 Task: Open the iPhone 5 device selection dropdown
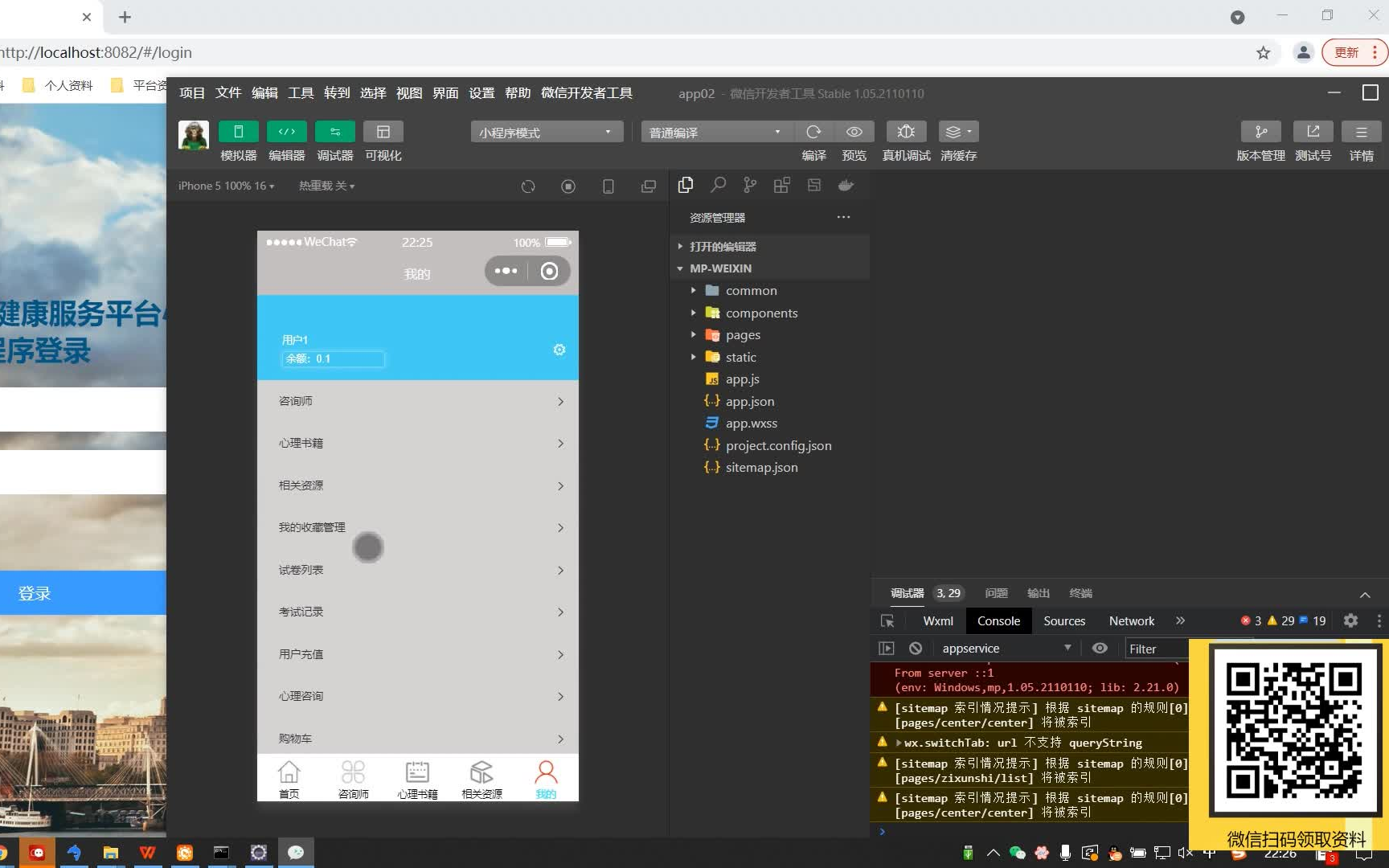click(x=226, y=186)
